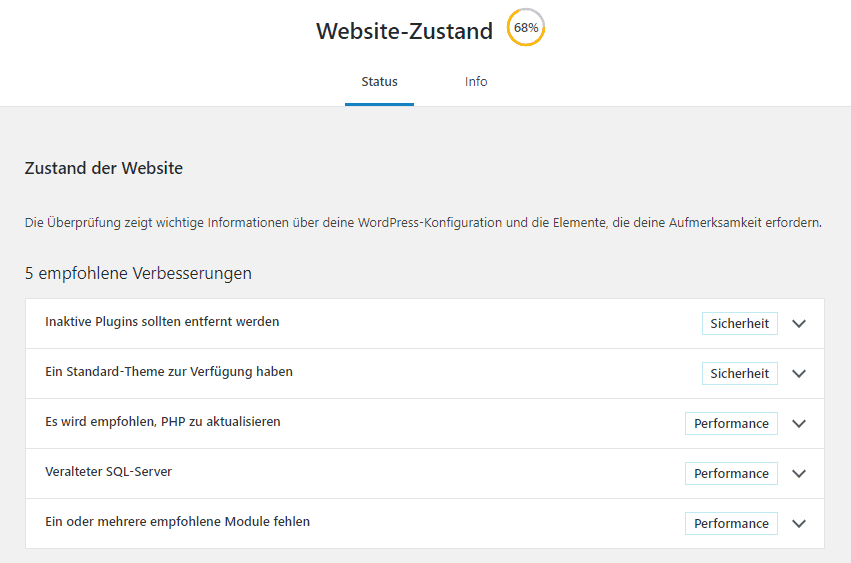Image resolution: width=851 pixels, height=563 pixels.
Task: Open 'Inaktive Plugins sollten entfernt werden' item
Action: click(162, 322)
